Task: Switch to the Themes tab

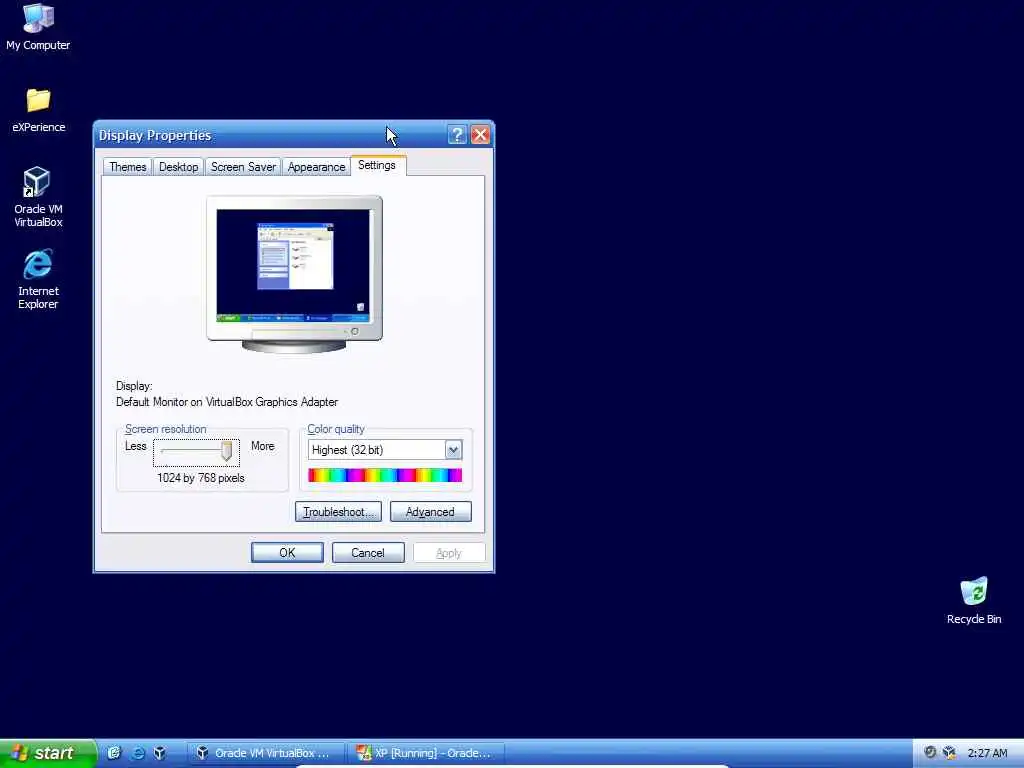Action: 127,167
